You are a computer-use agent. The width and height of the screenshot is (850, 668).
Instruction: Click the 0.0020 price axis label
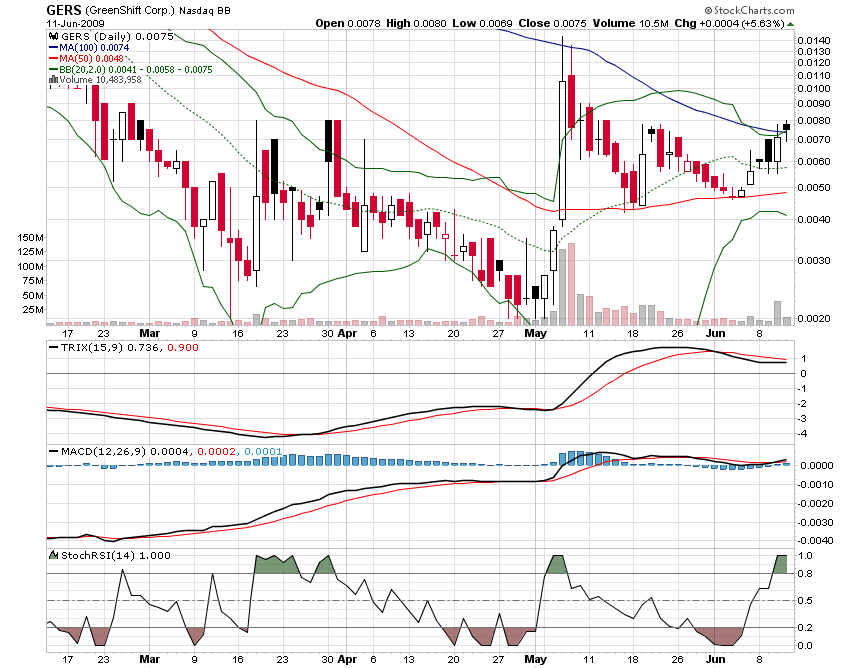(x=814, y=318)
